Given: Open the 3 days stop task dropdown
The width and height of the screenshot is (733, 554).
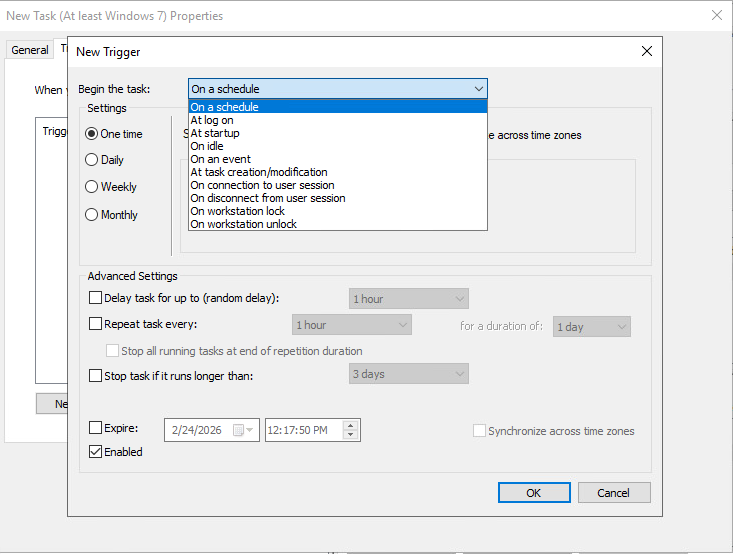Looking at the screenshot, I should coord(409,374).
